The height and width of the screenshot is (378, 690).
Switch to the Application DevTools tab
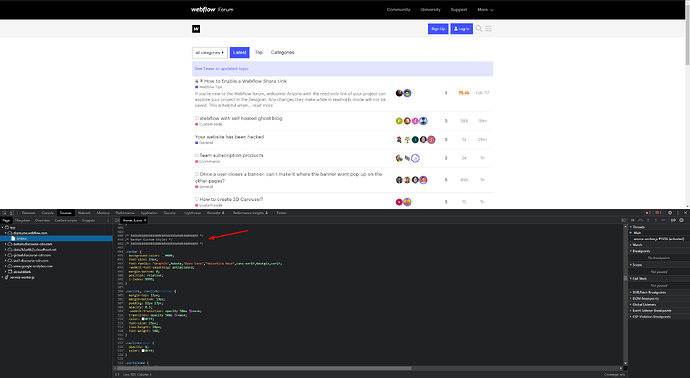coord(149,213)
